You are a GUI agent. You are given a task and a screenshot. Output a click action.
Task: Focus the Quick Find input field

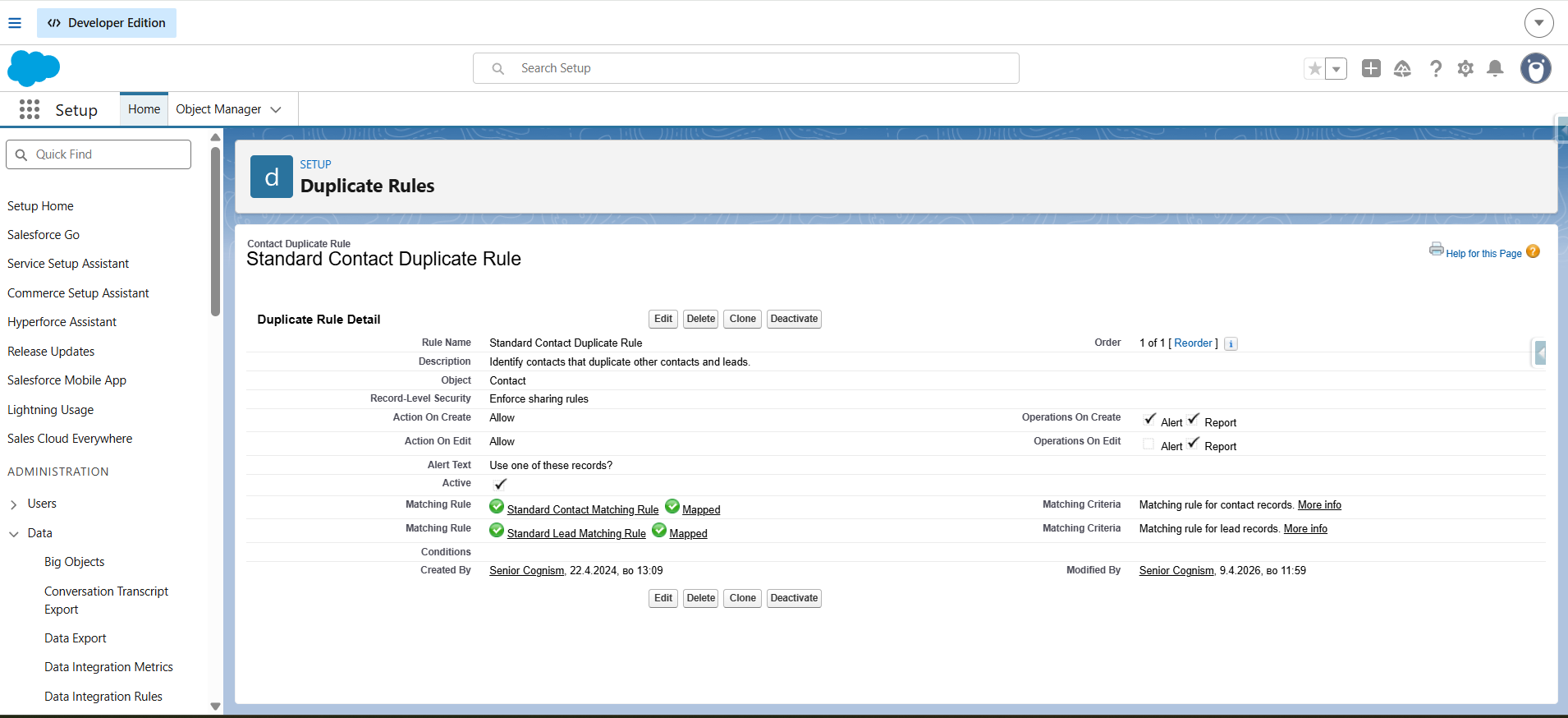pos(107,154)
